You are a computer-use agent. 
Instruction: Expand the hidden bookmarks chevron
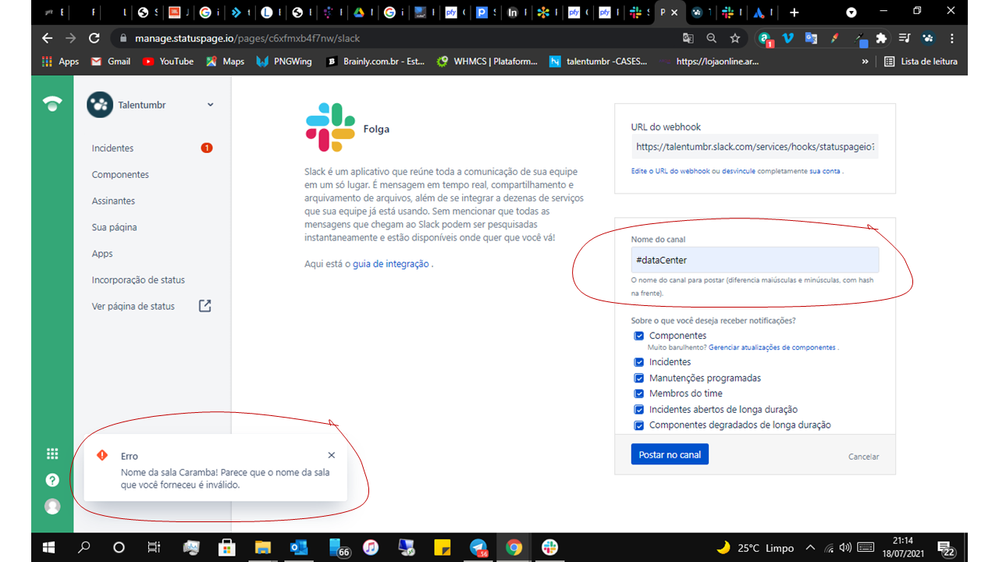(x=865, y=62)
